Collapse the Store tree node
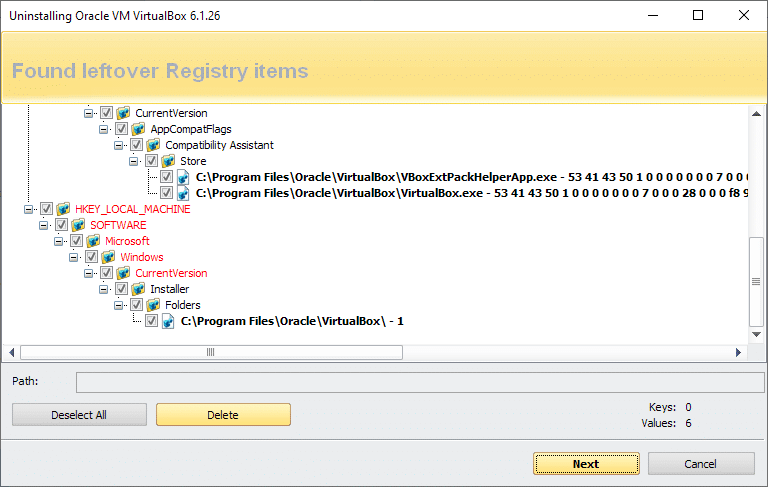Screen dimensions: 768x487 pos(133,161)
